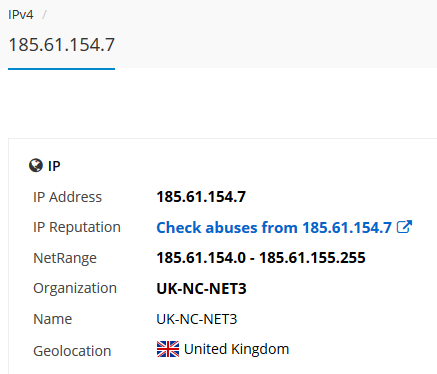Click the Name value UK-NC-NET3

coord(197,319)
